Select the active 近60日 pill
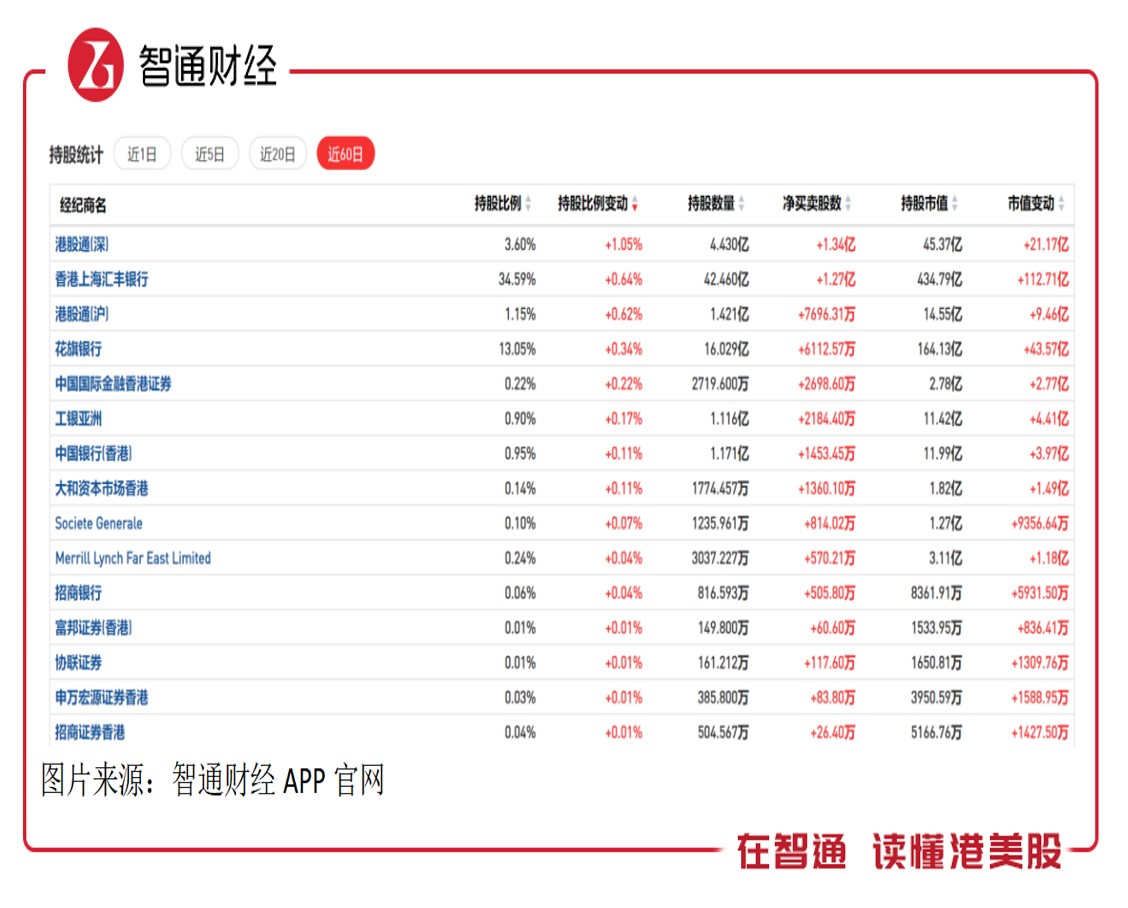The width and height of the screenshot is (1128, 908). pyautogui.click(x=345, y=154)
